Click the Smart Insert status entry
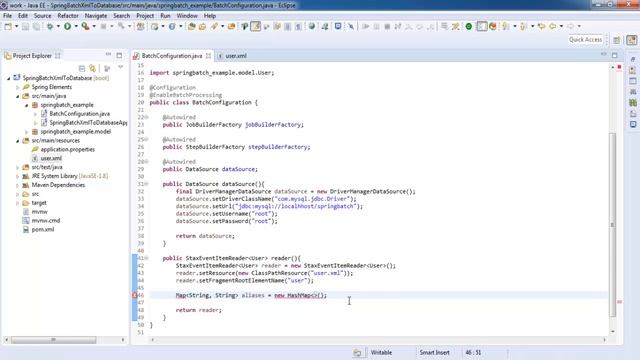Image resolution: width=640 pixels, height=360 pixels. [434, 353]
